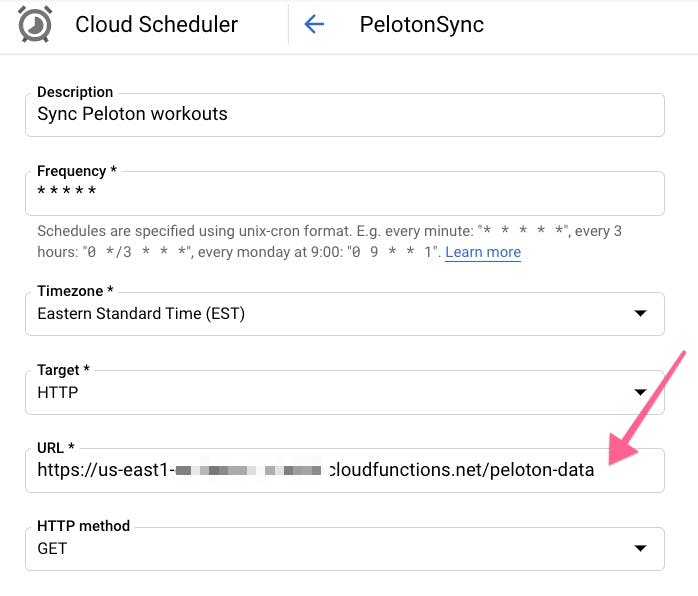Click the Timezone field label
Viewport: 698px width, 596px height.
[x=75, y=291]
